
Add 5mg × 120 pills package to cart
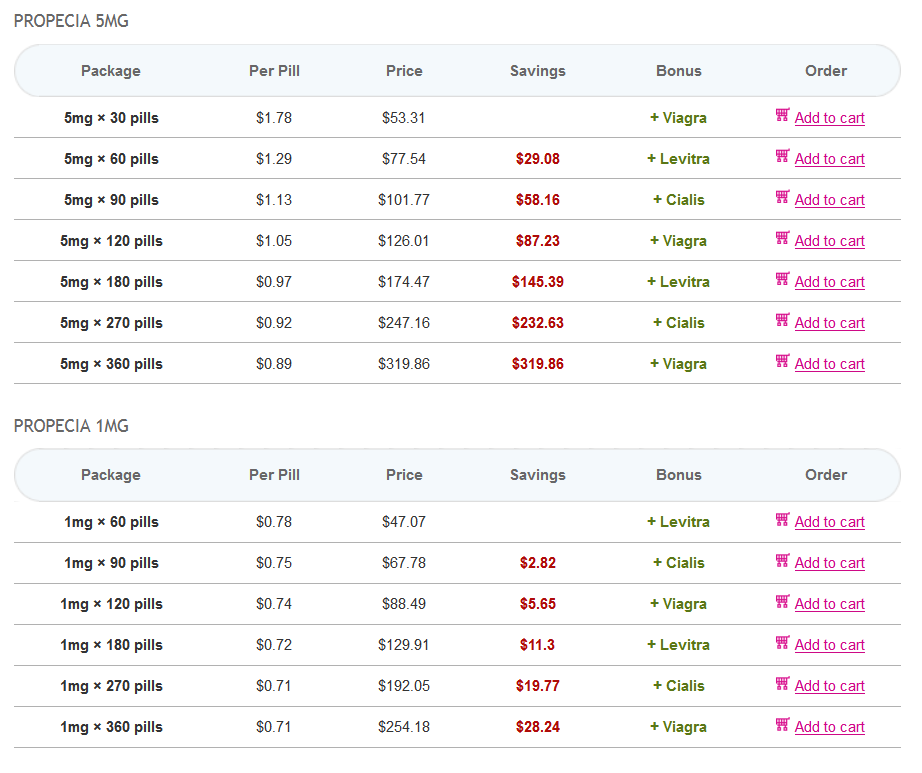click(x=829, y=241)
